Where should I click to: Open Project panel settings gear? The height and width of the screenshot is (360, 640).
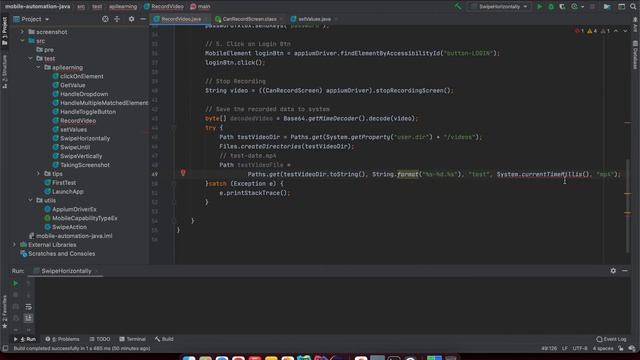pyautogui.click(x=131, y=19)
